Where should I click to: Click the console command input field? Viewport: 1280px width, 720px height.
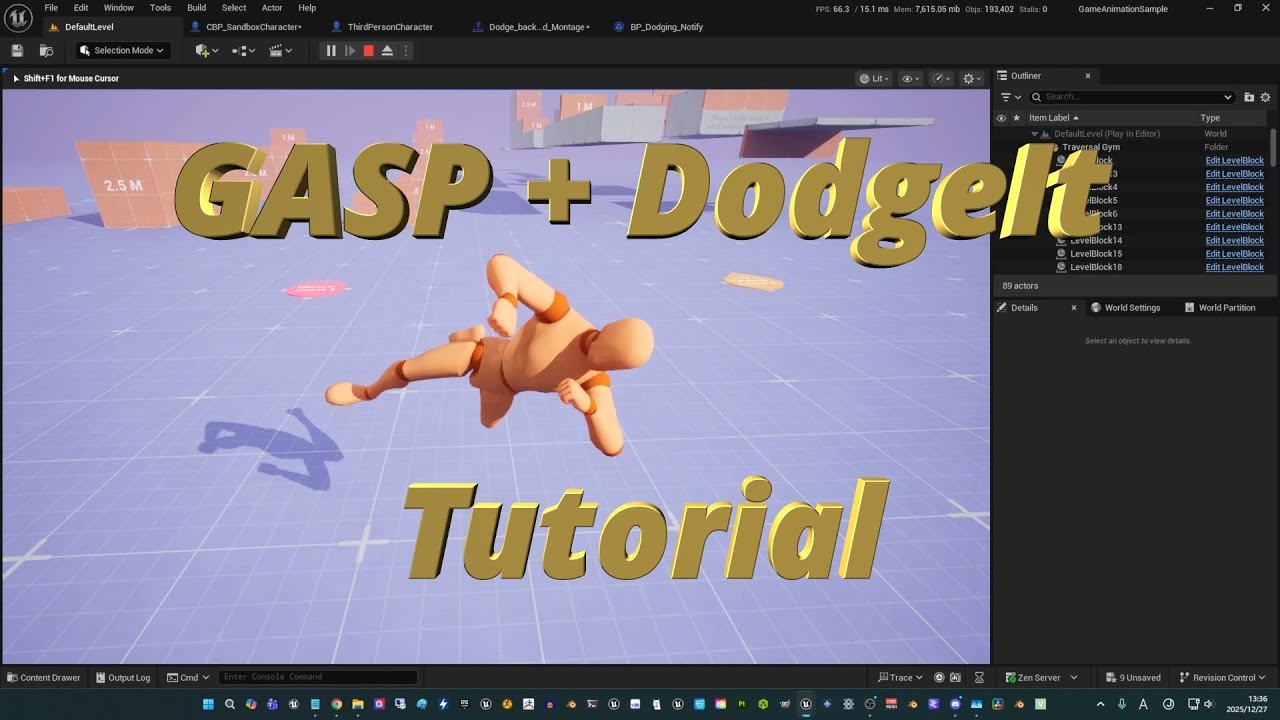(318, 678)
